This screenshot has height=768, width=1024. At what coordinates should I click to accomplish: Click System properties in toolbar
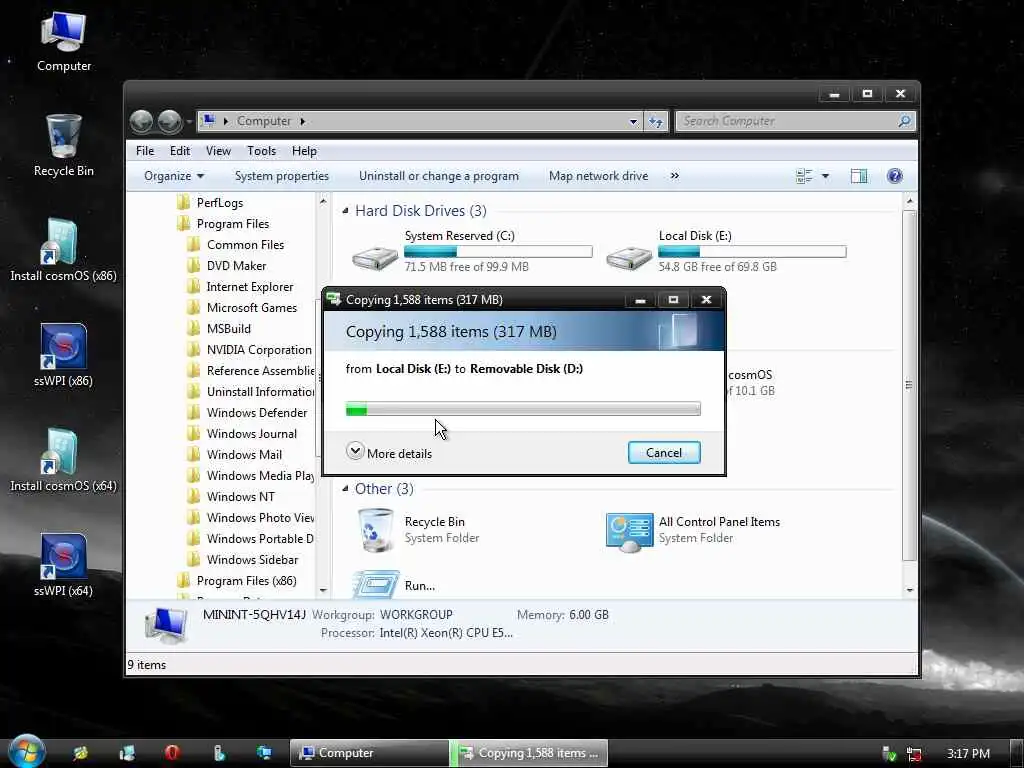(281, 176)
